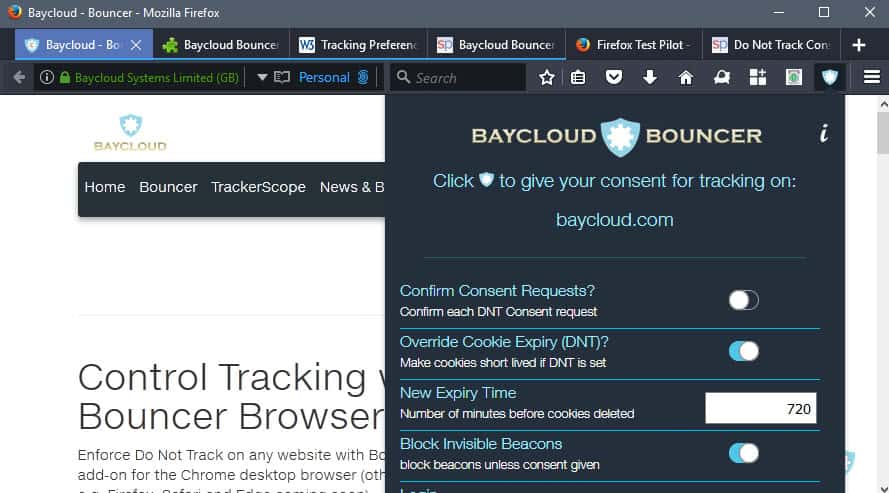Click the green padlock security icon
Viewport: 889px width, 493px height.
click(65, 77)
